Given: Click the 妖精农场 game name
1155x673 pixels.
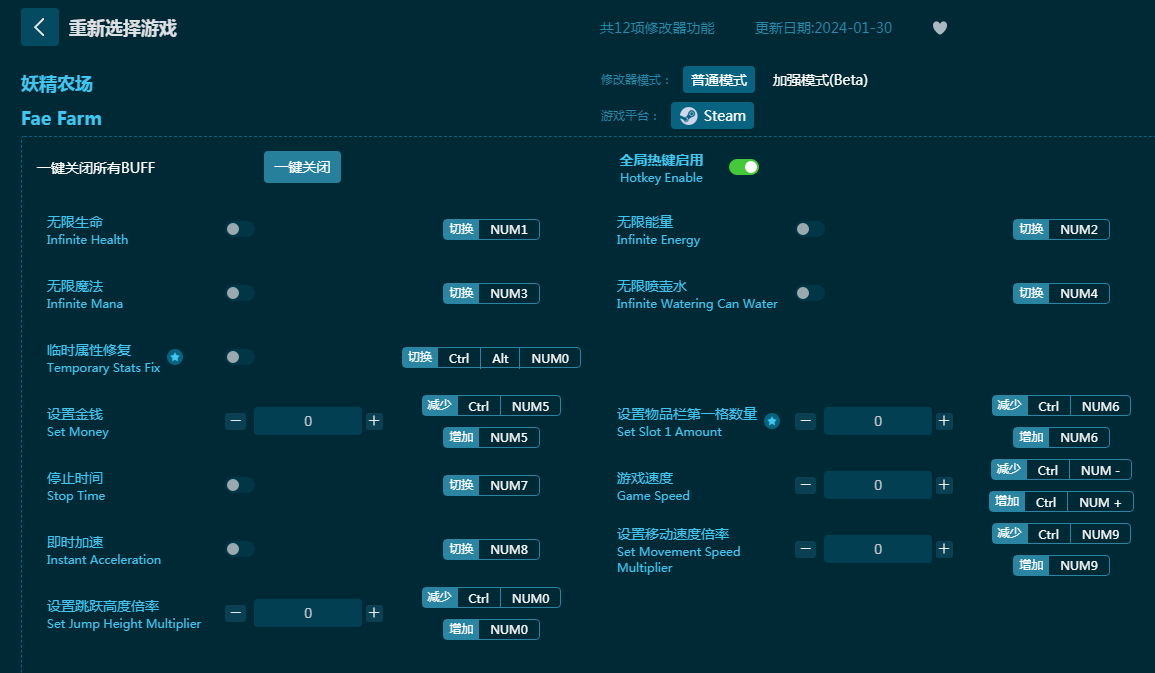Looking at the screenshot, I should tap(57, 84).
